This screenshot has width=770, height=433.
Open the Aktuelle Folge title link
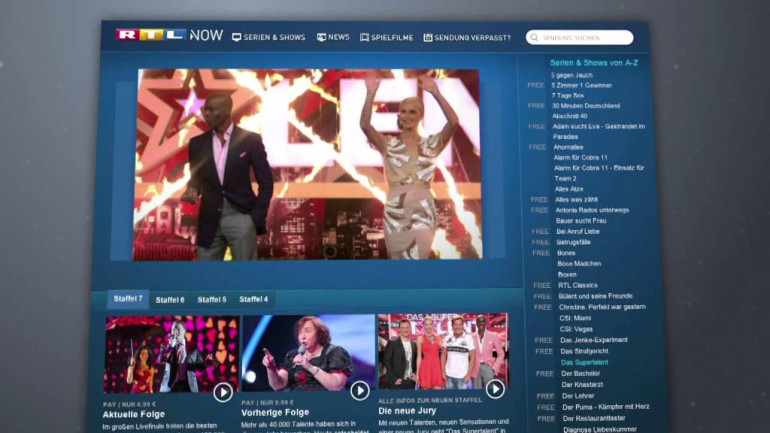click(x=134, y=415)
